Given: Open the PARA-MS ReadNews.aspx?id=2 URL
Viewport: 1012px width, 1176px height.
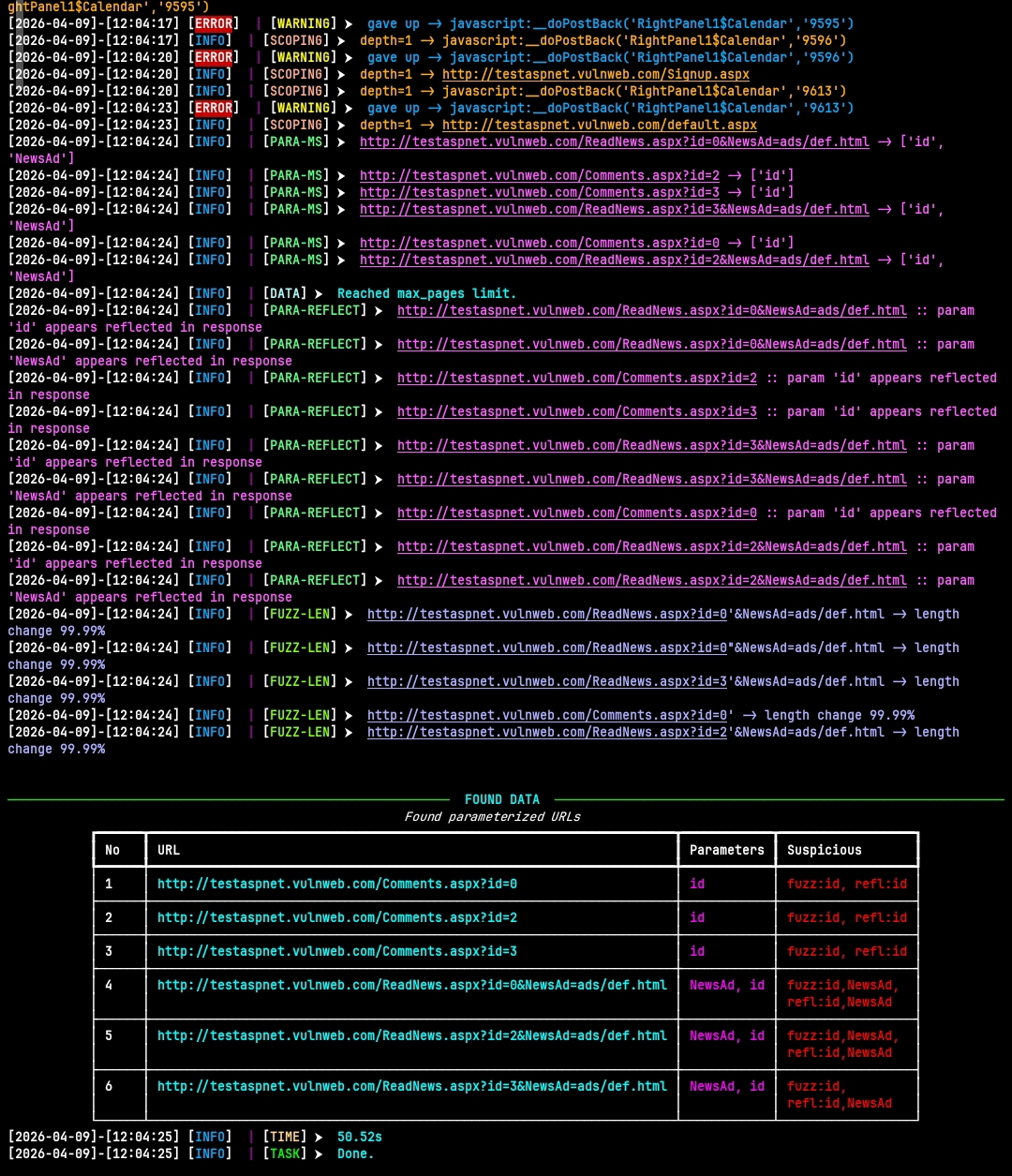Looking at the screenshot, I should pos(615,260).
